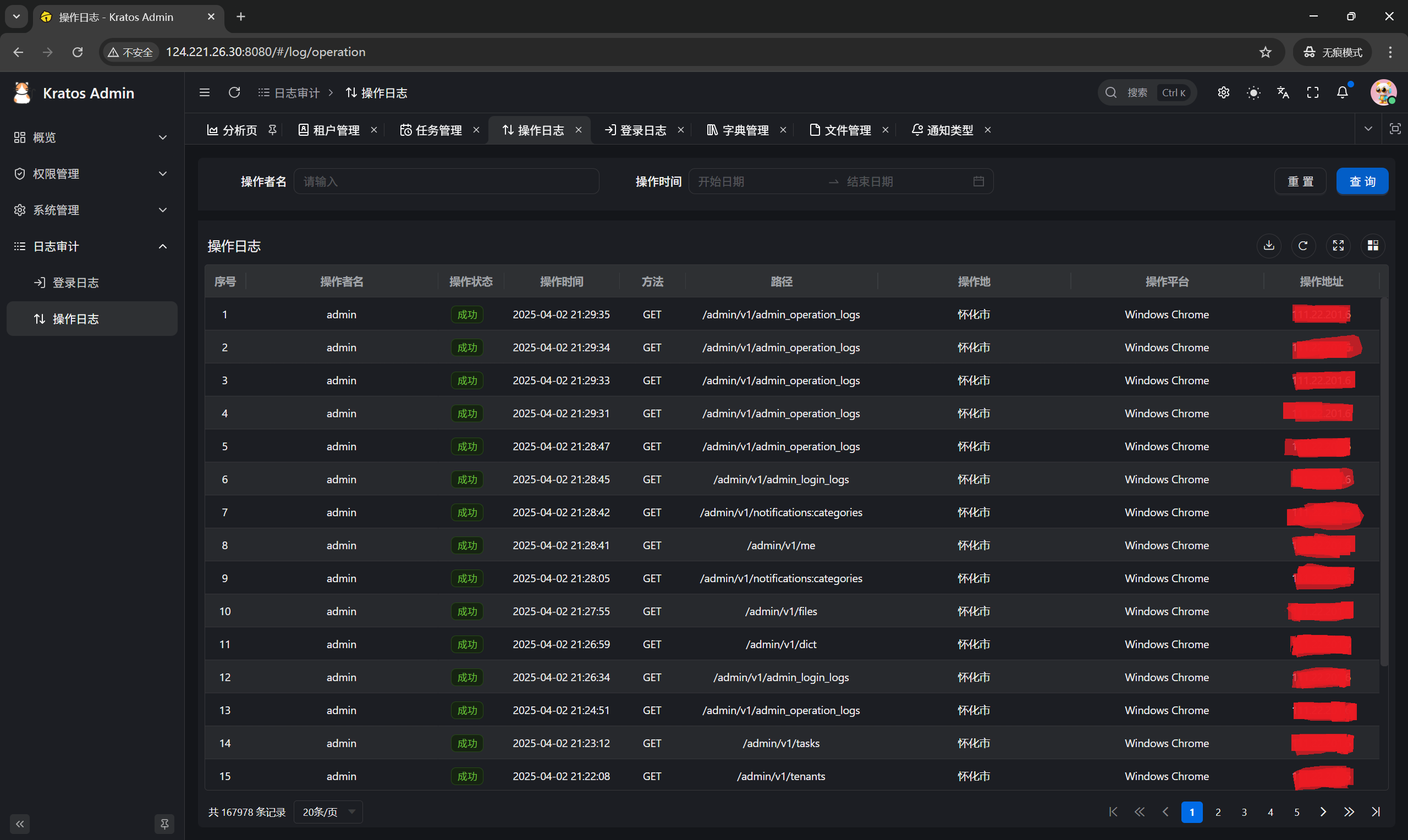Open 登录日志 in the sidebar
The image size is (1408, 840).
[76, 283]
